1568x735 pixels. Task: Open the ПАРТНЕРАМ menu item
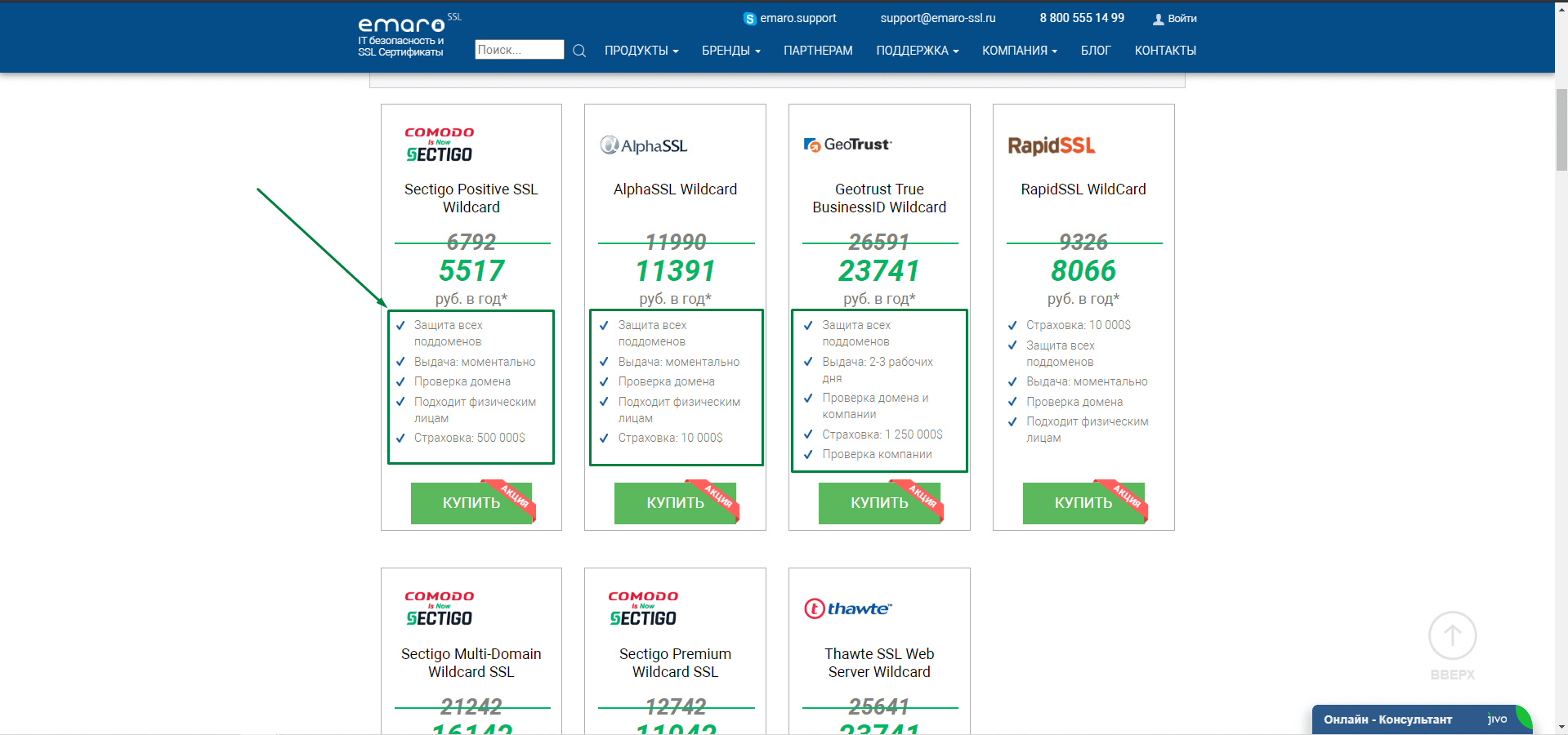(818, 51)
